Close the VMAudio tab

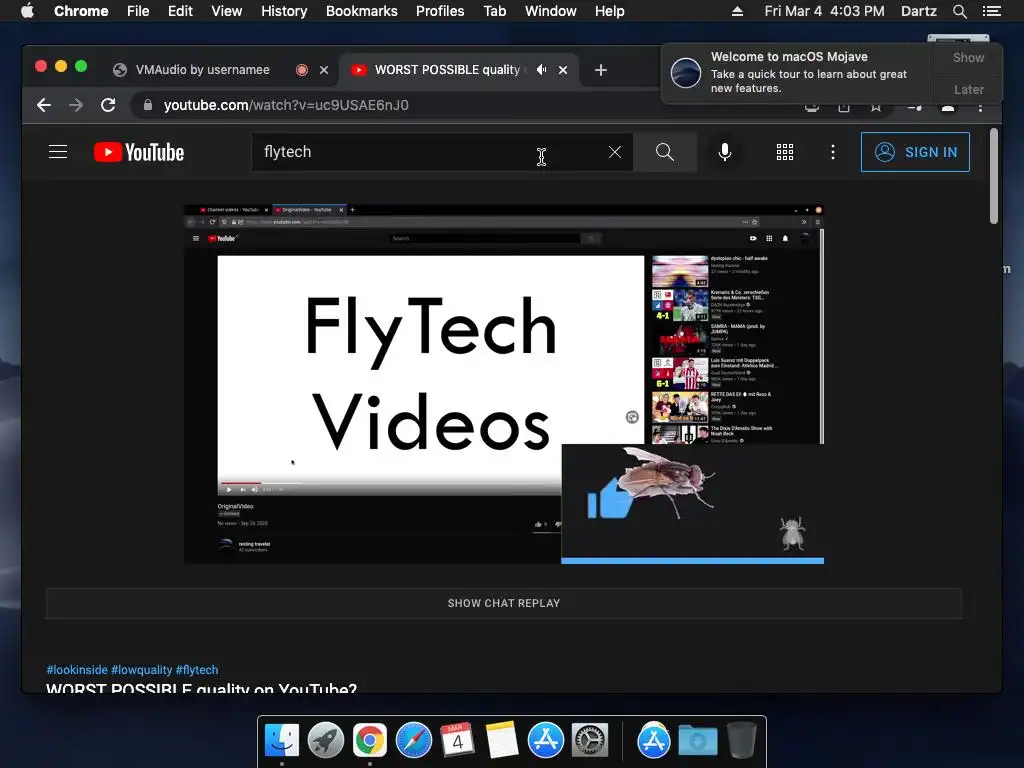[x=324, y=70]
